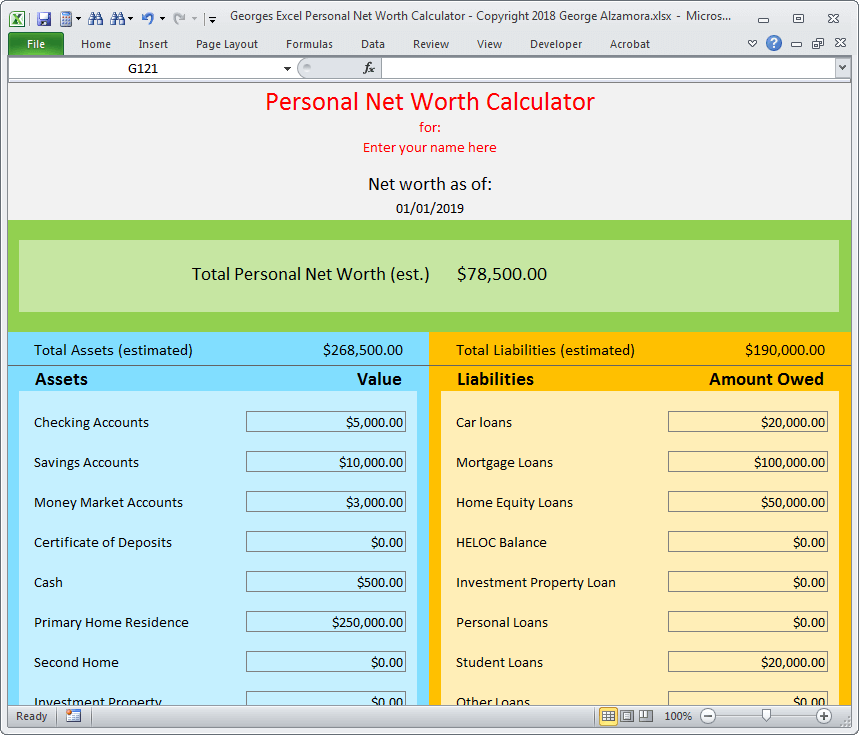
Task: Expand the formula bar
Action: 842,68
